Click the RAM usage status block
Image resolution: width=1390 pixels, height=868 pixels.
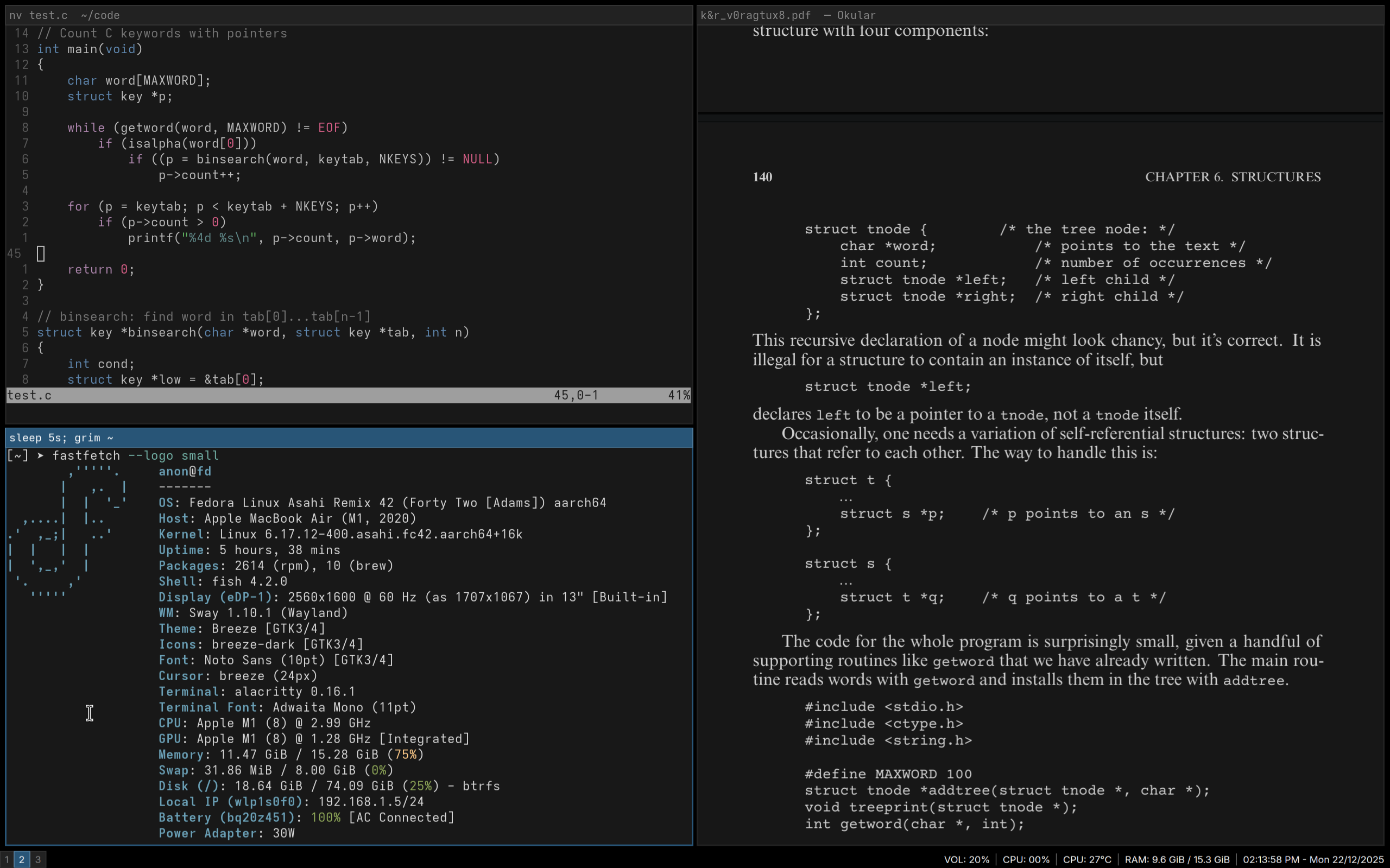coord(1177,859)
